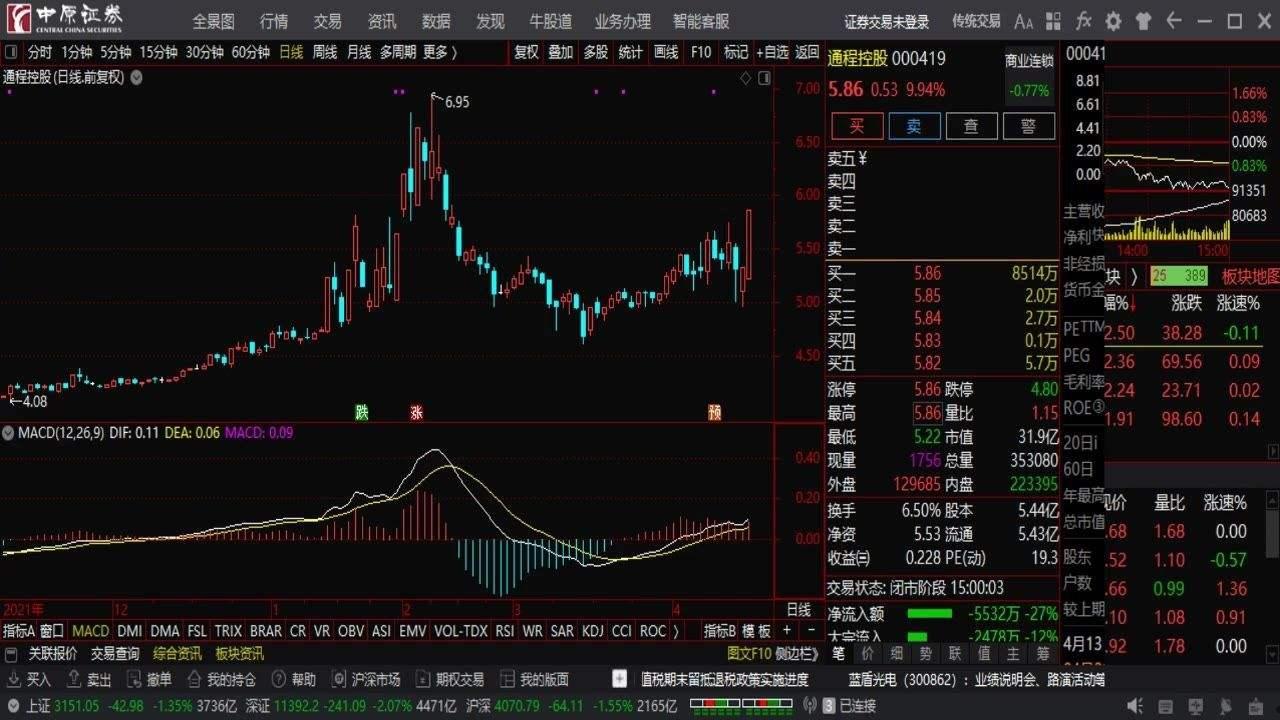Click the +自选 add to watchlist button

pyautogui.click(x=772, y=52)
